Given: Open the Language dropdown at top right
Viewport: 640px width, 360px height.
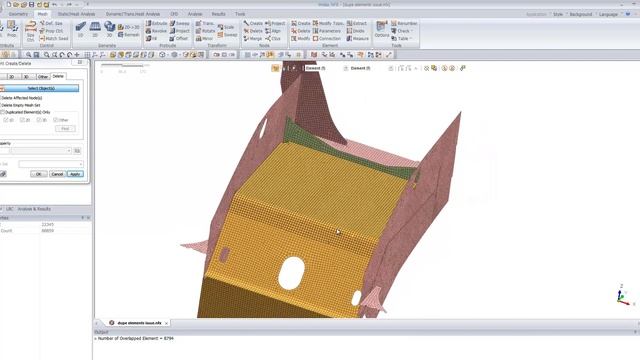Looking at the screenshot, I should (608, 14).
